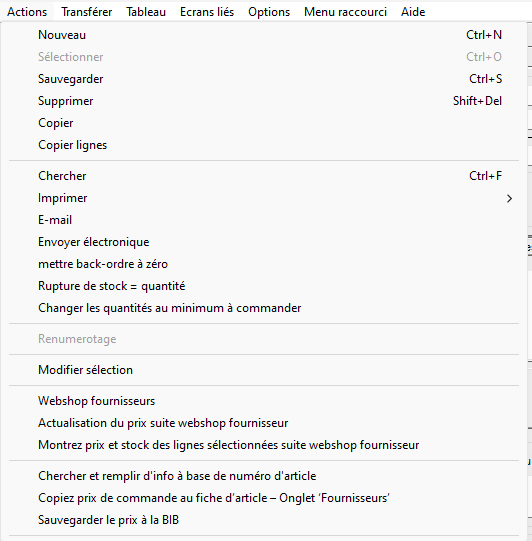Open Webshop fournisseurs
Image resolution: width=532 pixels, height=541 pixels.
tap(264, 401)
